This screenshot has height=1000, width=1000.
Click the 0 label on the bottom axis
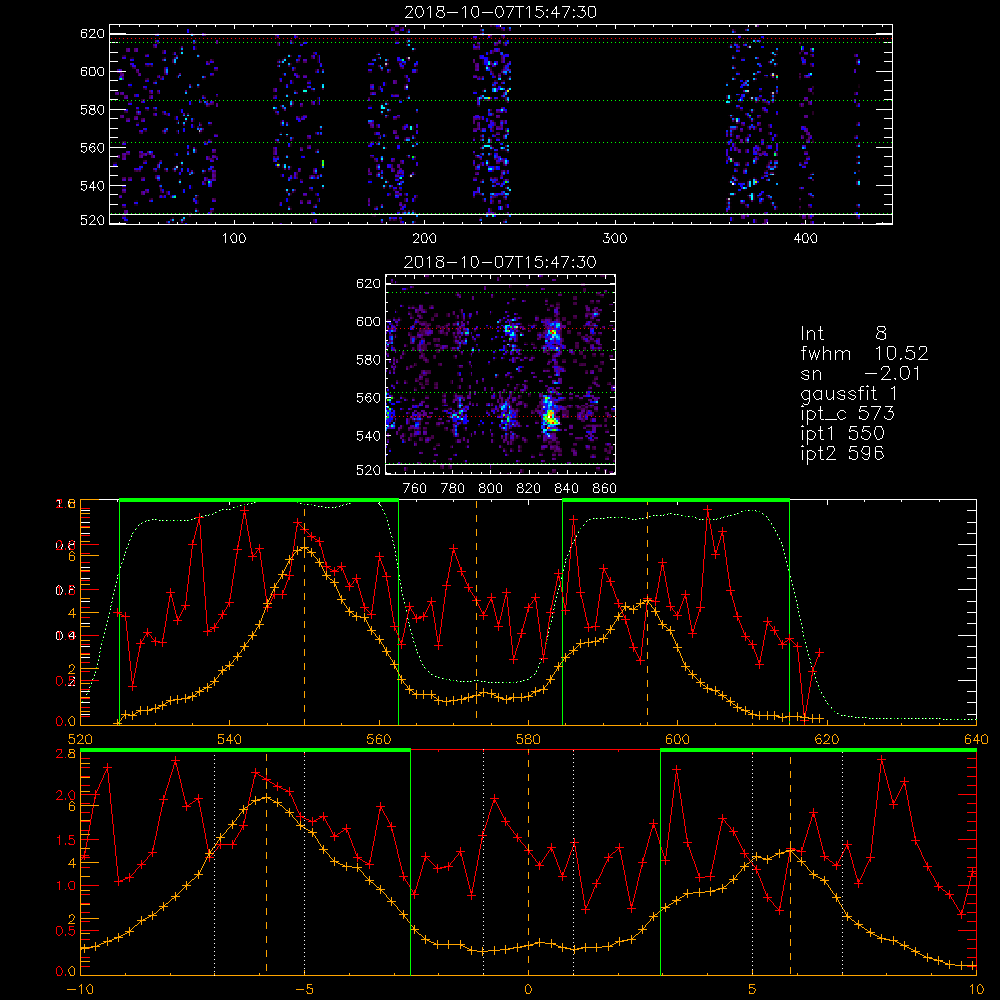[x=528, y=989]
